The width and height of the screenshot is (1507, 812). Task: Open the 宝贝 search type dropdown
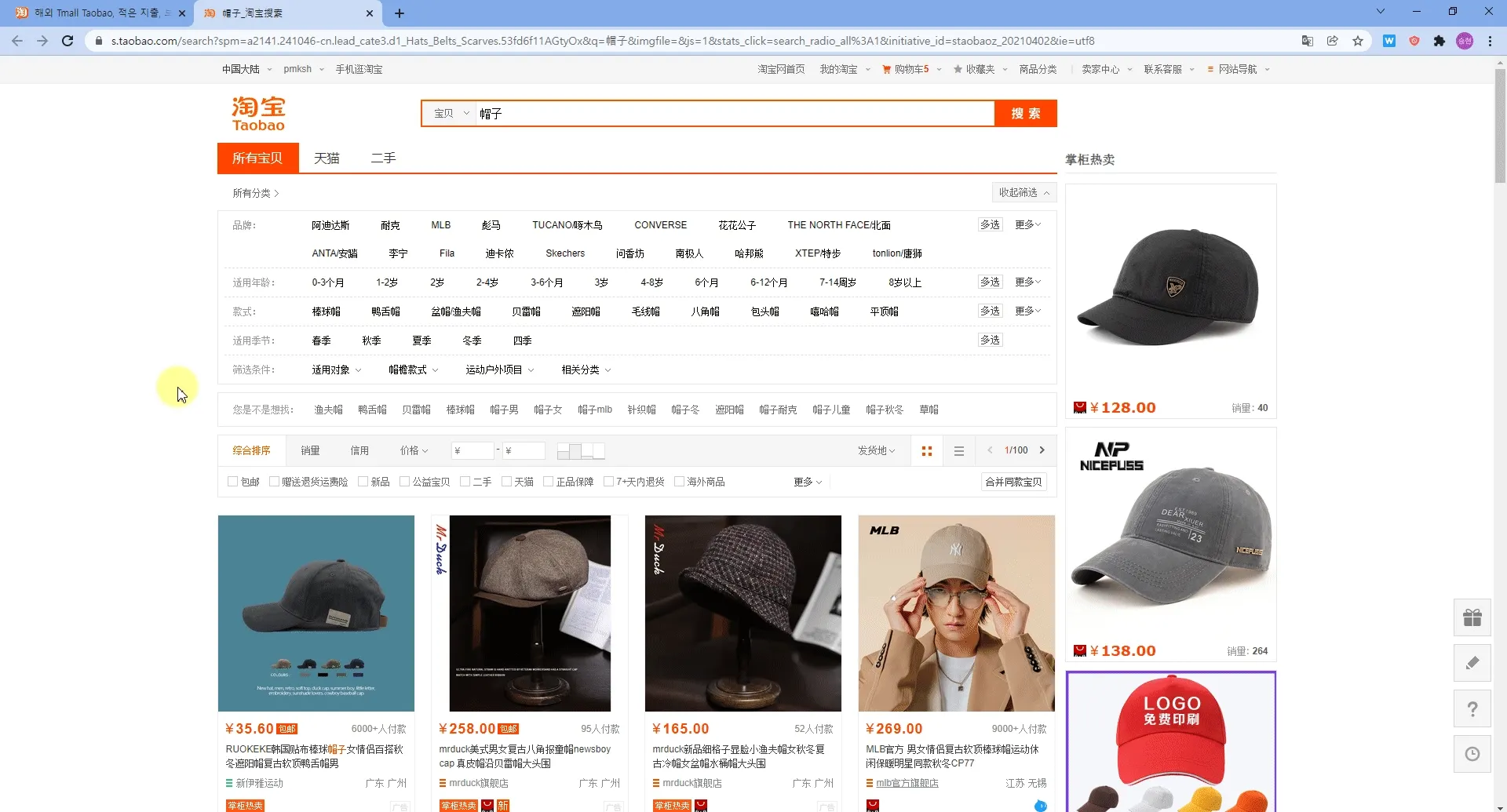point(451,114)
